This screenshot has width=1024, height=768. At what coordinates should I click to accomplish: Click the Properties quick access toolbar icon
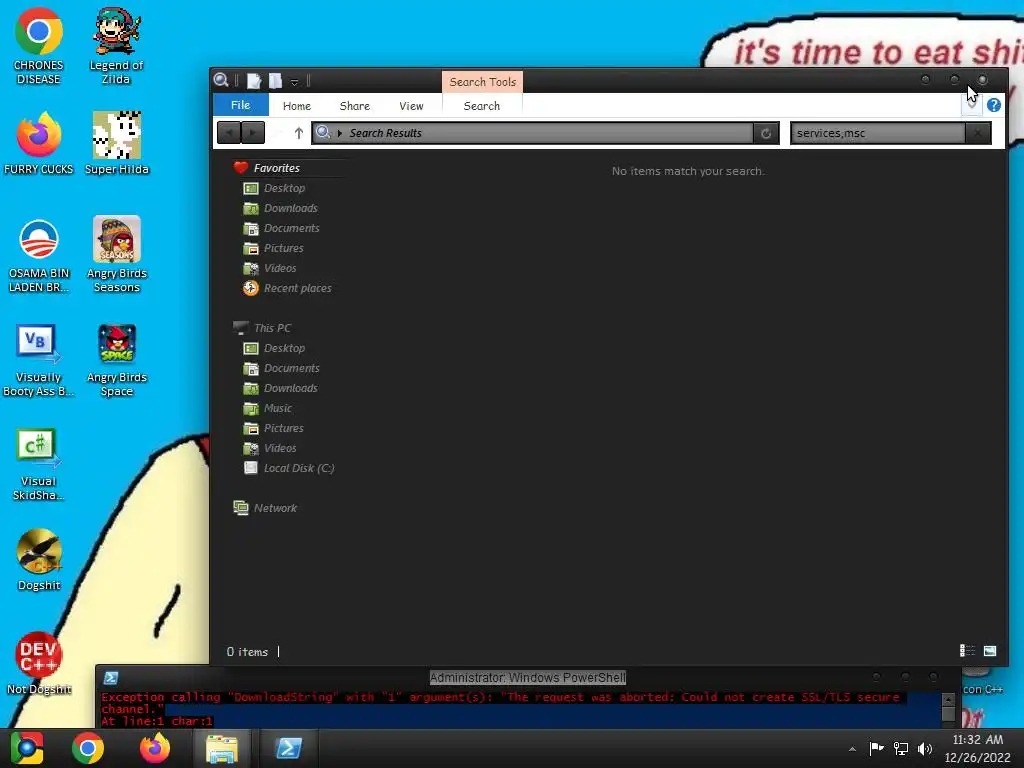[x=254, y=81]
